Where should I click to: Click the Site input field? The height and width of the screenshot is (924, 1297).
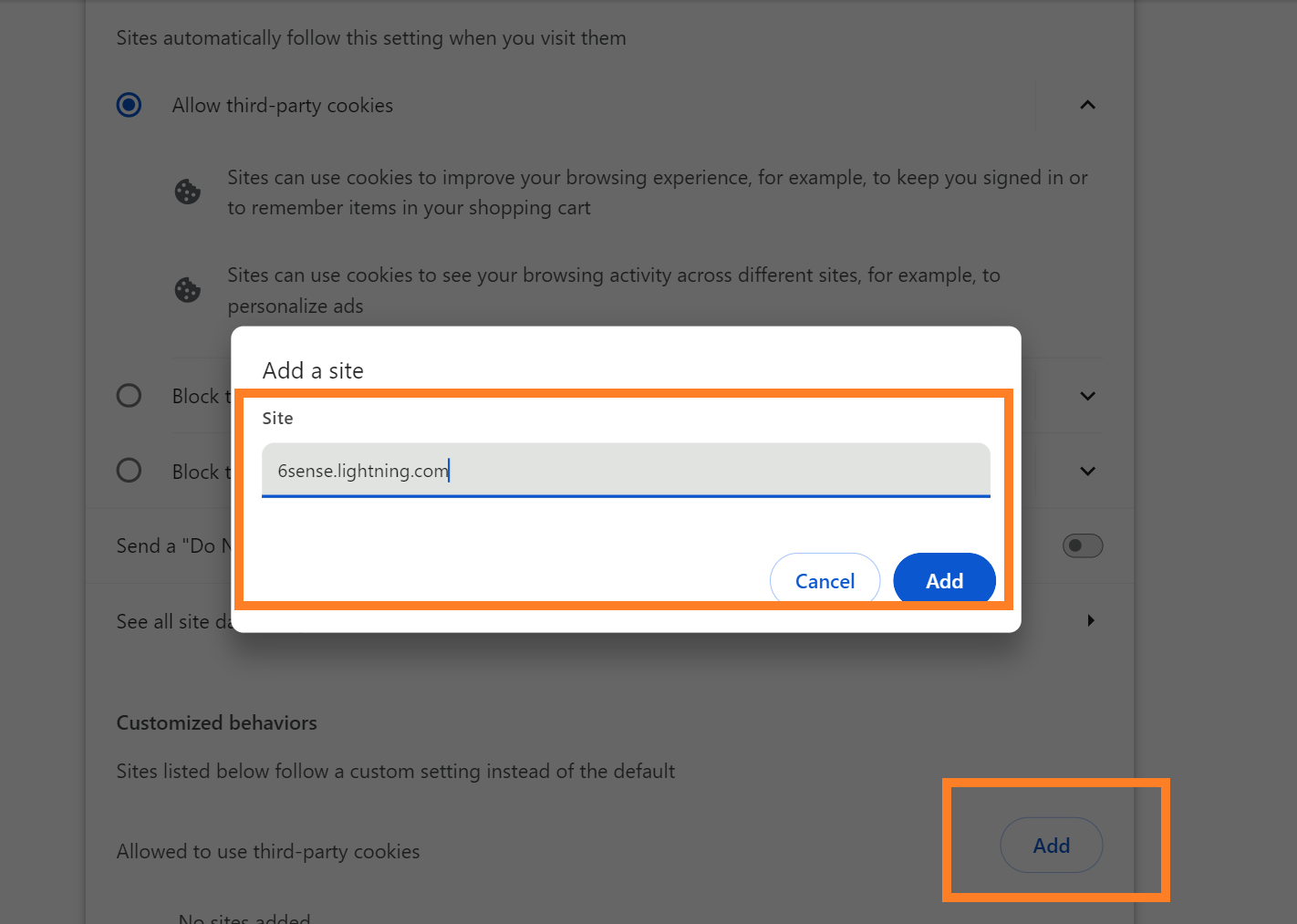[626, 471]
